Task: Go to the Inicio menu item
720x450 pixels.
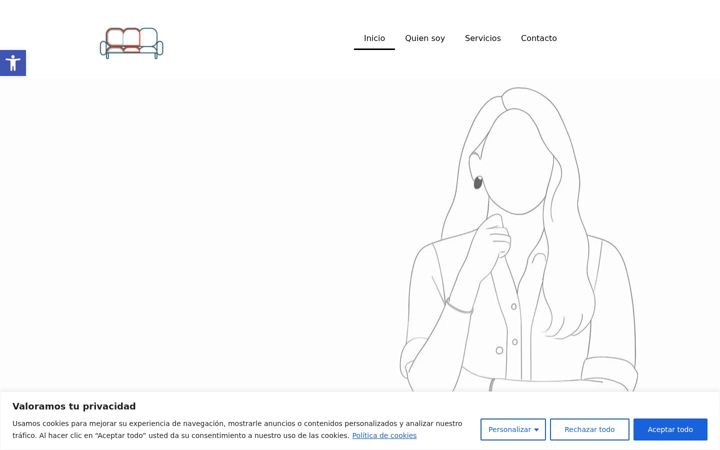Action: tap(374, 38)
